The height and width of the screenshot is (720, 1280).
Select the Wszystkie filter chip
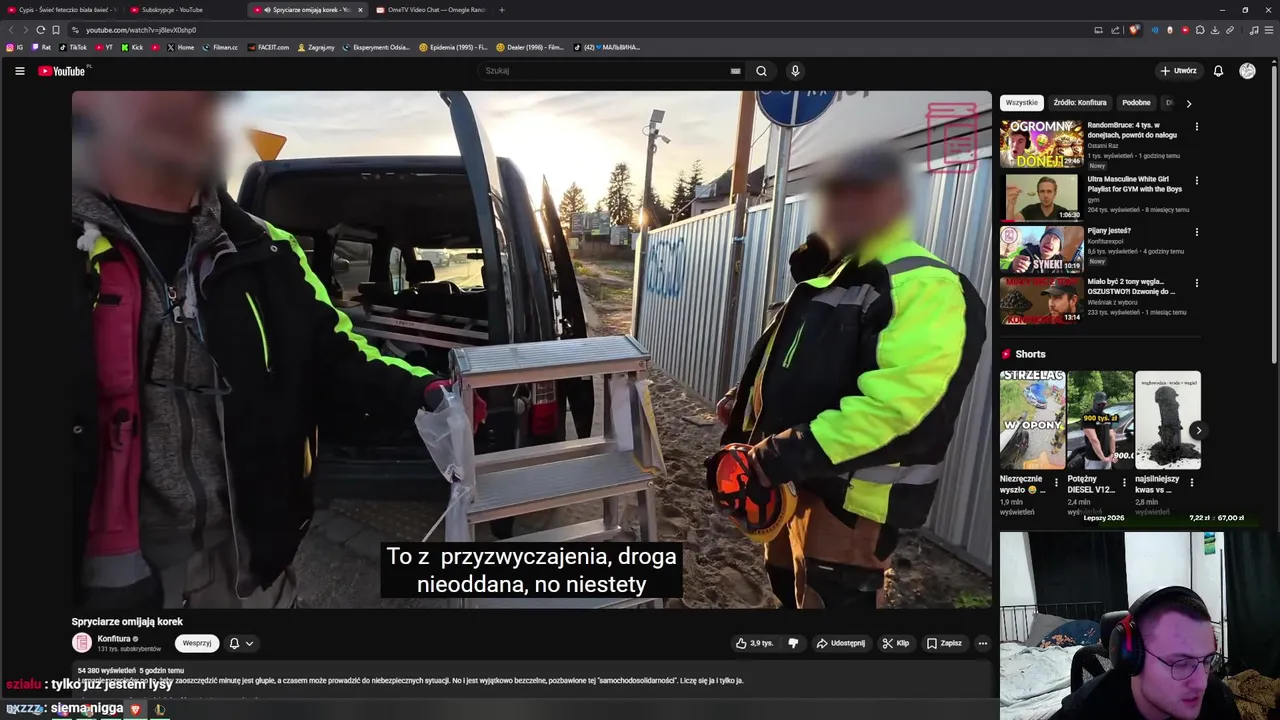pos(1022,103)
